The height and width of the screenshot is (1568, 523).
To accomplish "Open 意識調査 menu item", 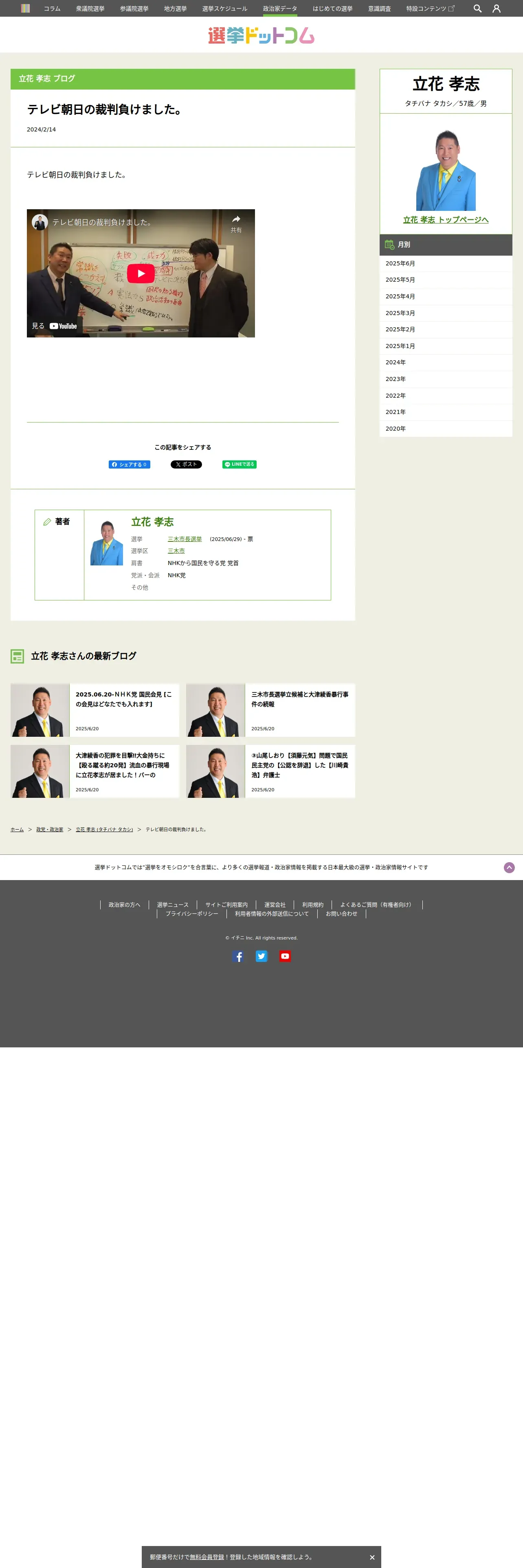I will 379,9.
